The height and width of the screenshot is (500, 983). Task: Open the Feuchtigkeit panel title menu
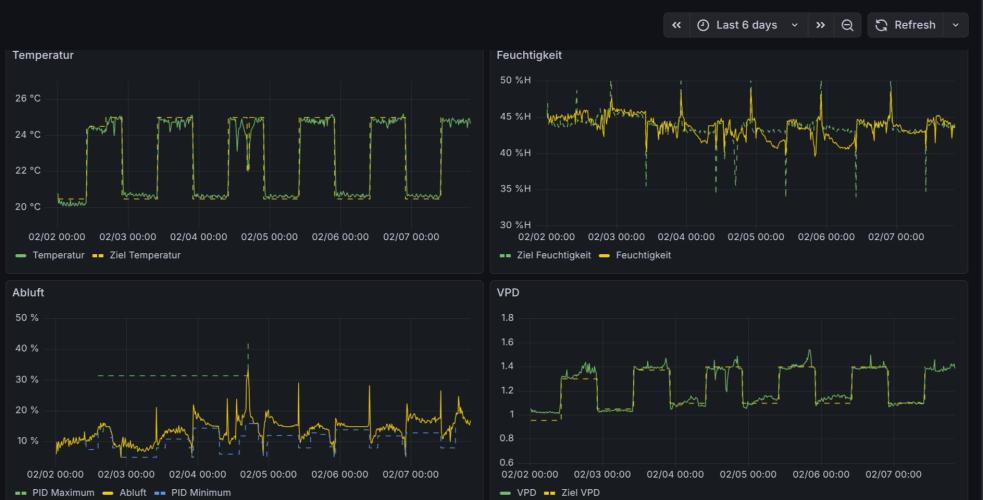point(529,55)
